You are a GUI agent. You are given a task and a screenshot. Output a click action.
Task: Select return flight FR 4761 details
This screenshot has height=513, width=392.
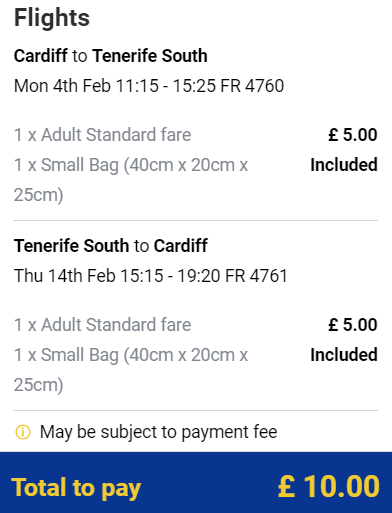pyautogui.click(x=151, y=276)
